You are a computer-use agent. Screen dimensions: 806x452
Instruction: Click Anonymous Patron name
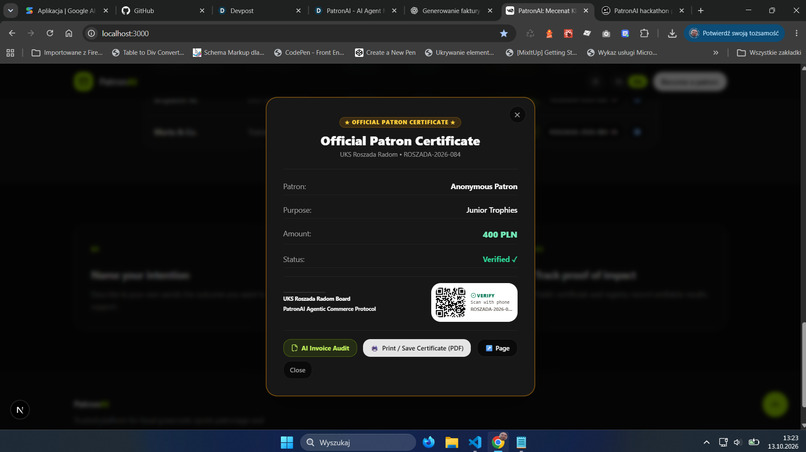pyautogui.click(x=484, y=187)
